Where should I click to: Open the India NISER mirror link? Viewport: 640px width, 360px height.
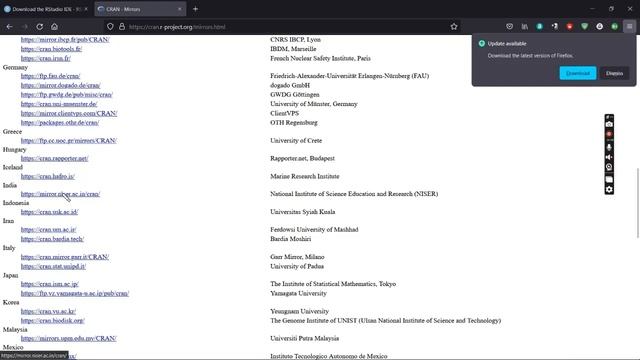pyautogui.click(x=60, y=194)
